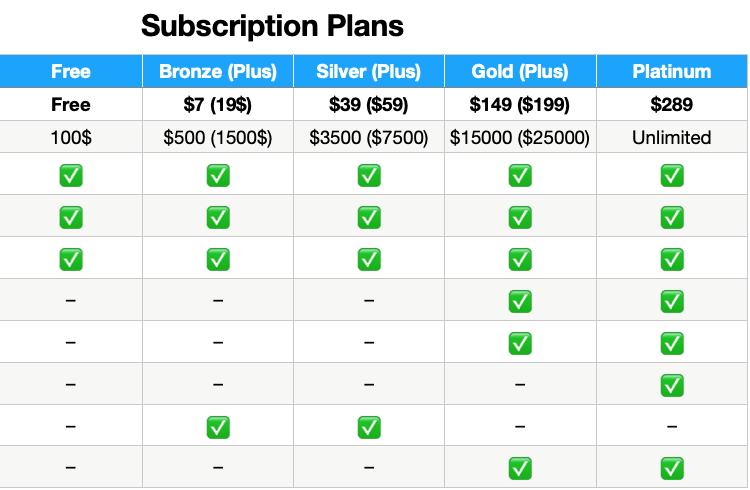
Task: Click the $7 (19$) Bronze price
Action: (x=218, y=105)
